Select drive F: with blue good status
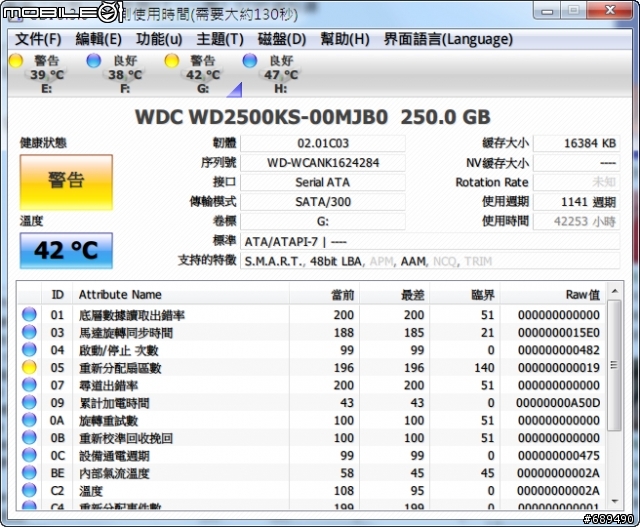Screen dimensions: 640x527 point(115,74)
